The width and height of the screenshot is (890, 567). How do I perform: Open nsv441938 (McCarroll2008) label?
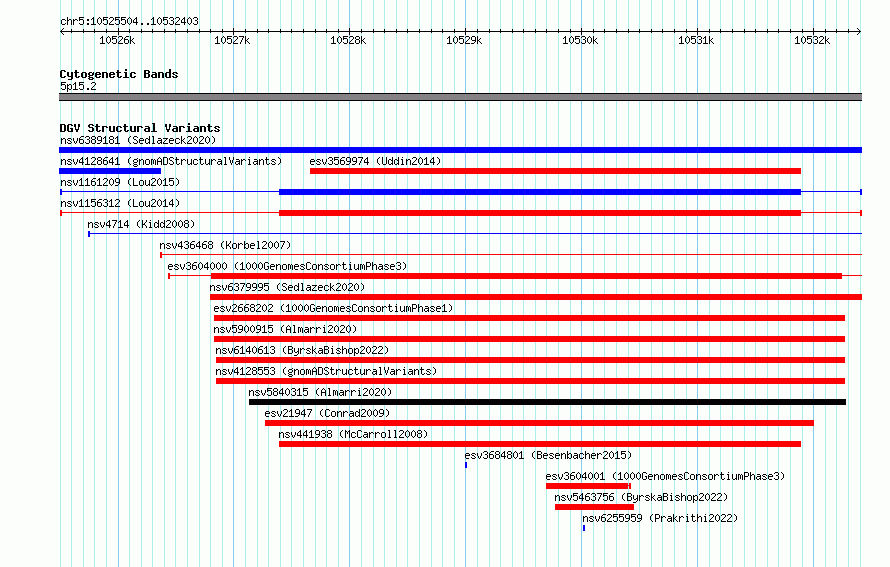353,434
